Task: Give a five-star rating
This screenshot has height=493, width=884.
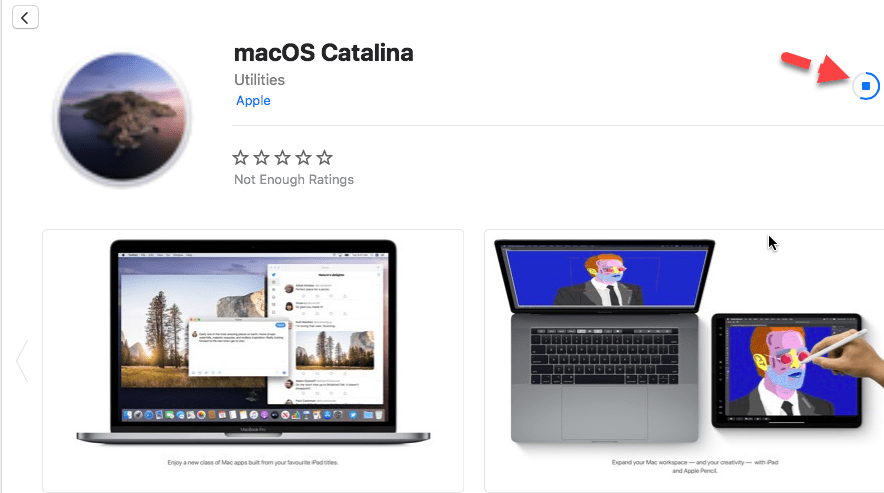Action: [324, 157]
